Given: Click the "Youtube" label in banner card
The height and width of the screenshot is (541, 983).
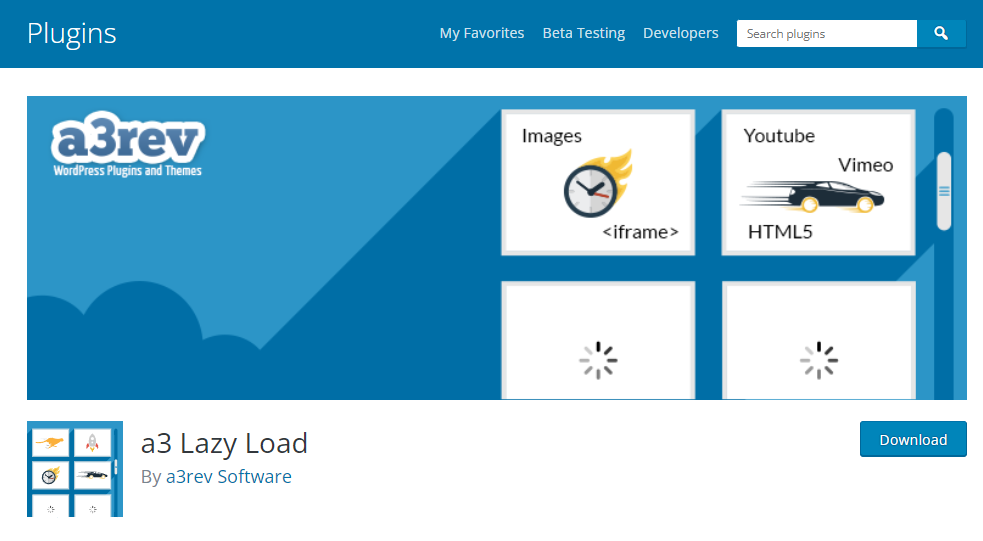Looking at the screenshot, I should (779, 136).
